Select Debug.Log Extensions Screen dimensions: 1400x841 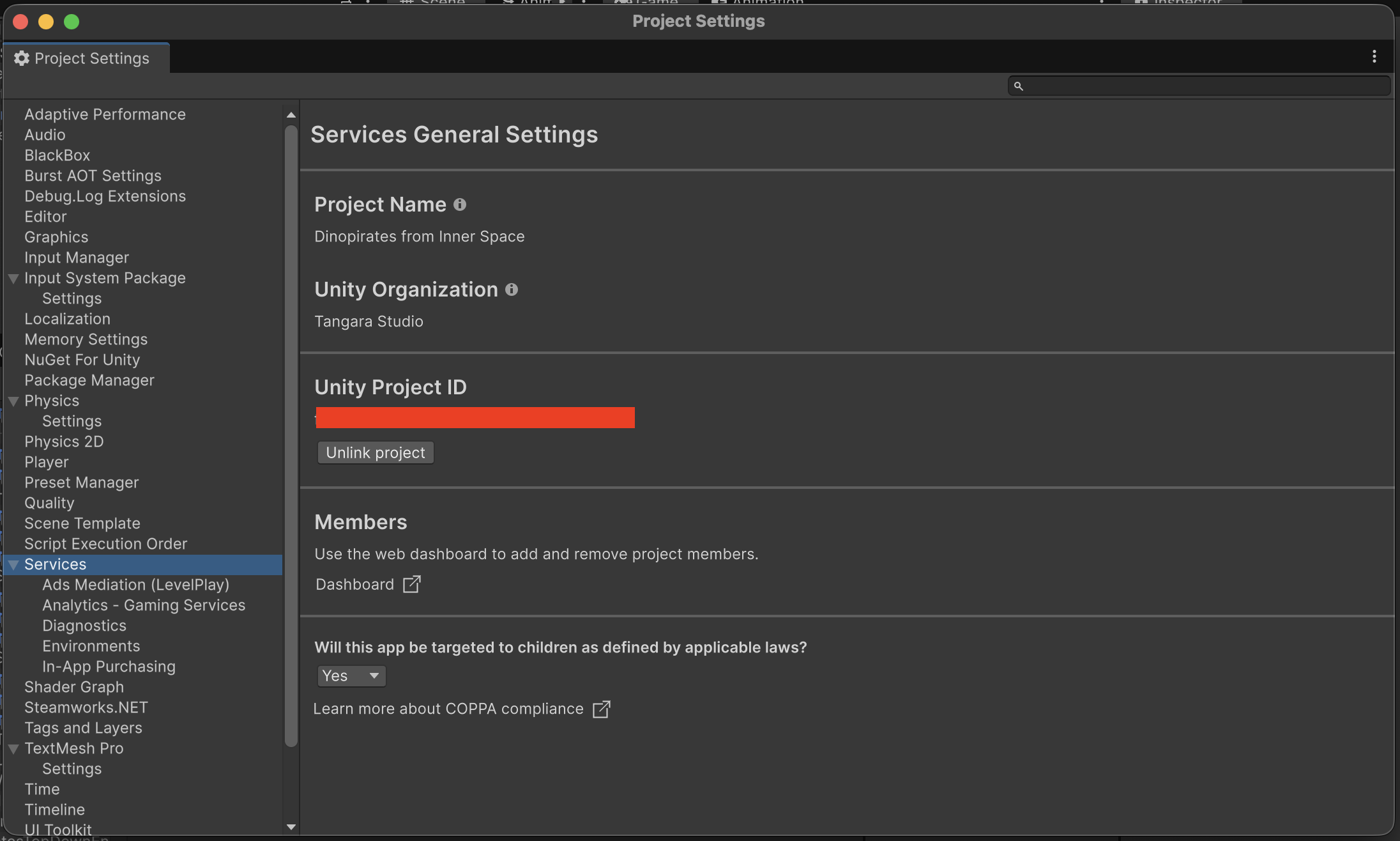105,196
